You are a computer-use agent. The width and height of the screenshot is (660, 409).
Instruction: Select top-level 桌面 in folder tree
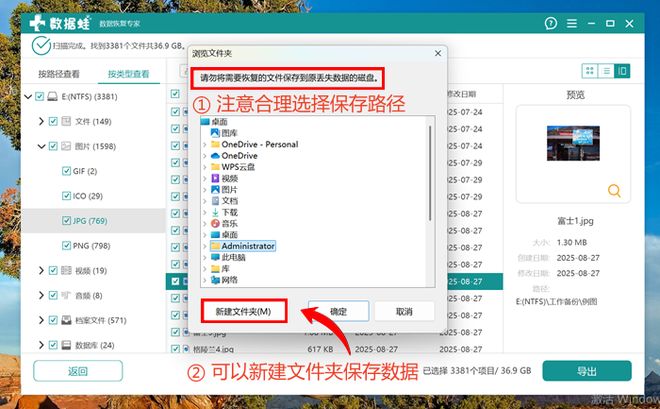(x=214, y=122)
